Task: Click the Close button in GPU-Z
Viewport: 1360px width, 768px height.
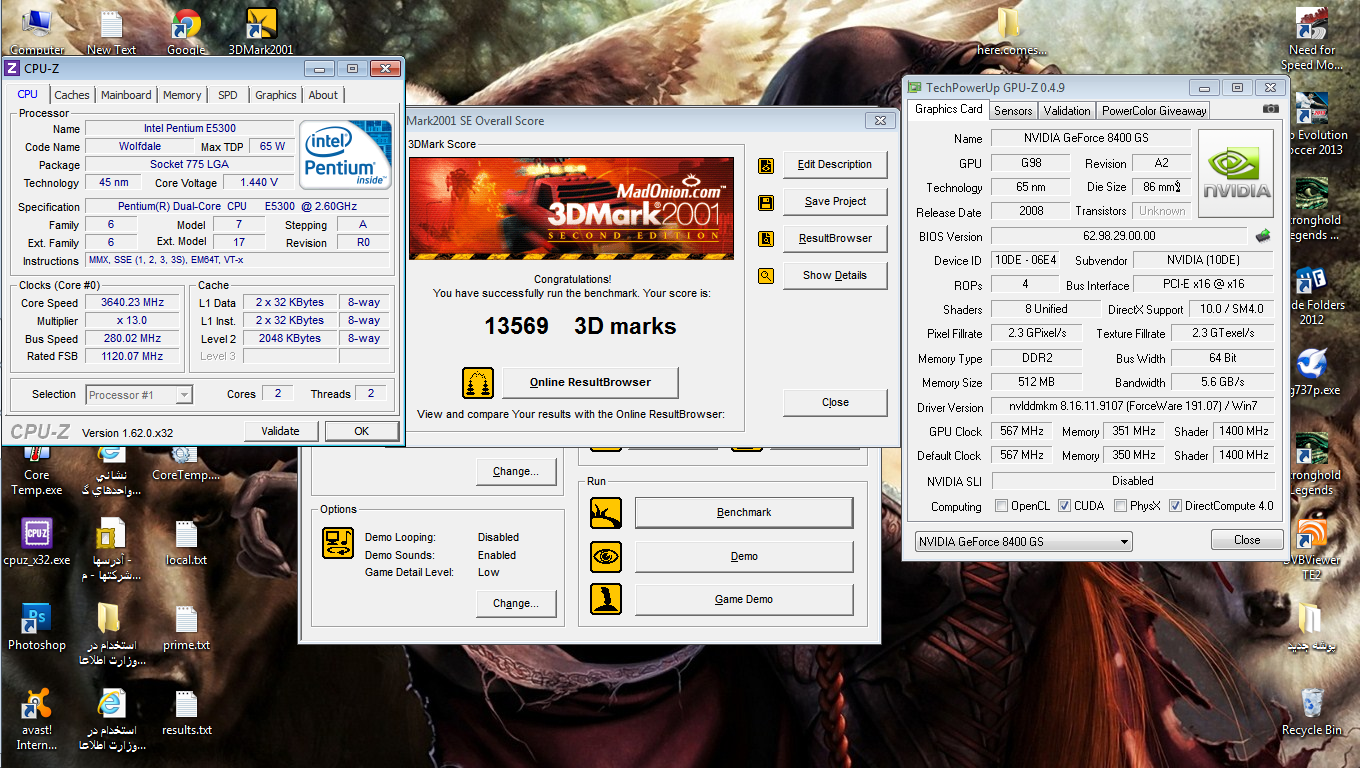Action: tap(1247, 540)
